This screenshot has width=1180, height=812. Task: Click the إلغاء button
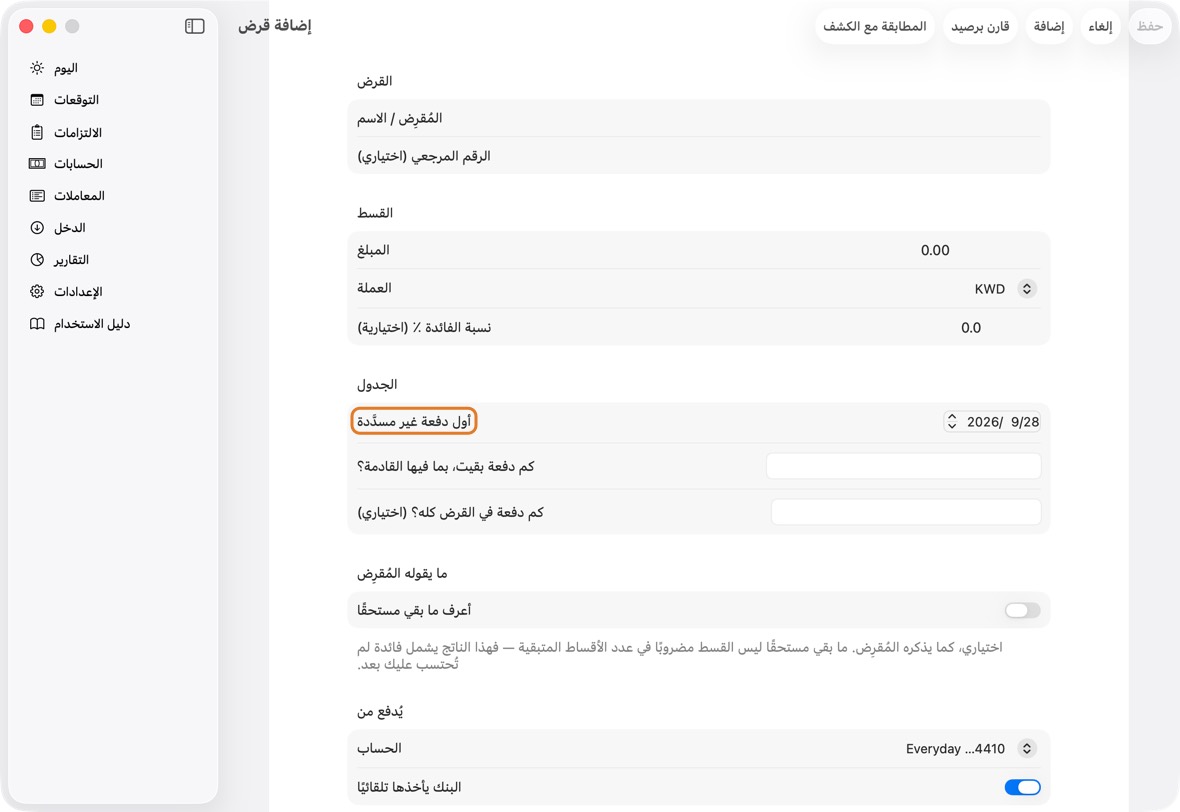tap(1100, 26)
